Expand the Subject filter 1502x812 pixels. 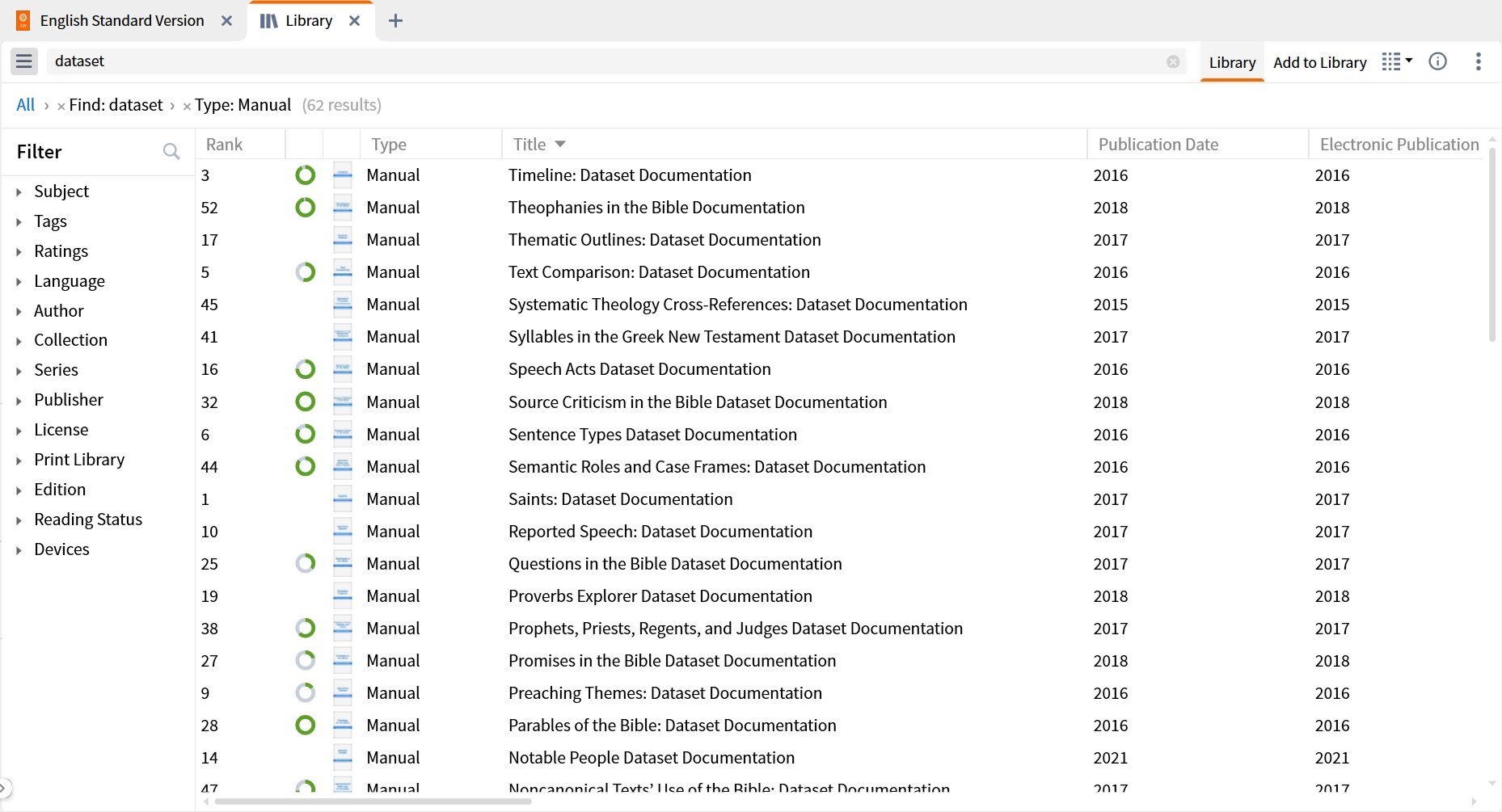coord(19,192)
